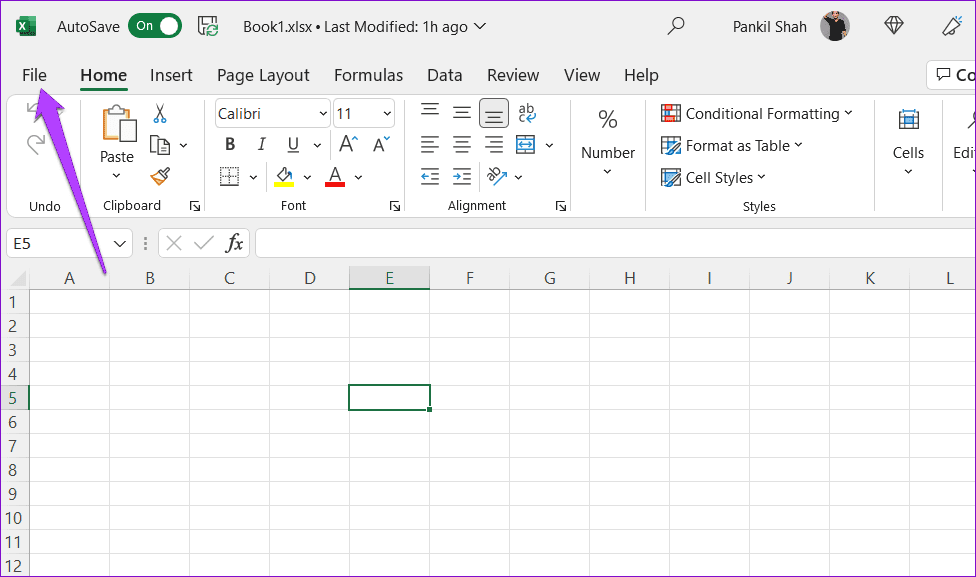Click the Cut scissors icon

coord(160,113)
